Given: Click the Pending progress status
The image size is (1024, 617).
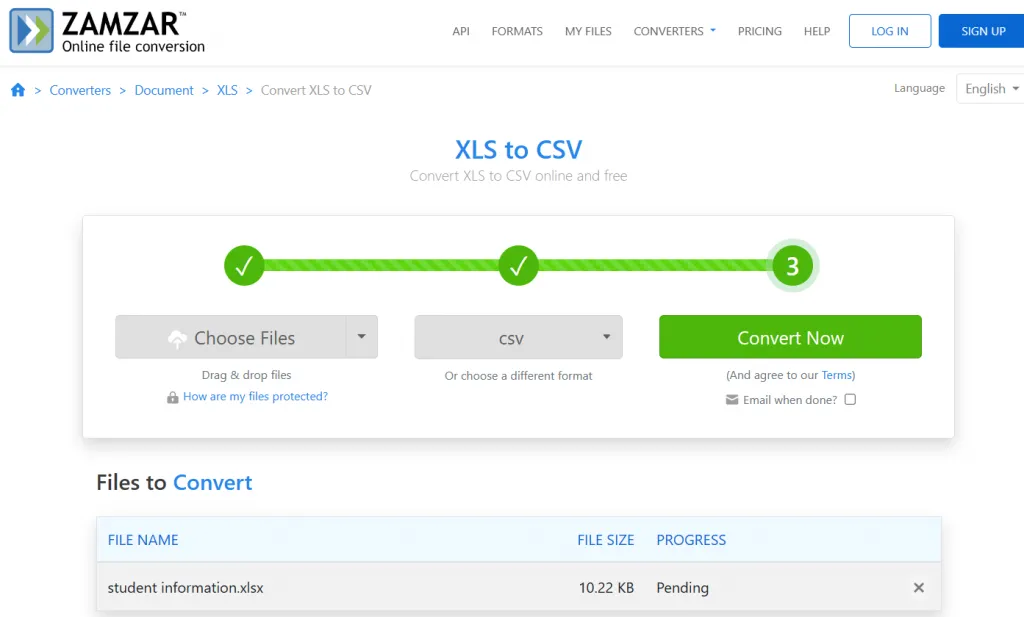Looking at the screenshot, I should coord(682,588).
